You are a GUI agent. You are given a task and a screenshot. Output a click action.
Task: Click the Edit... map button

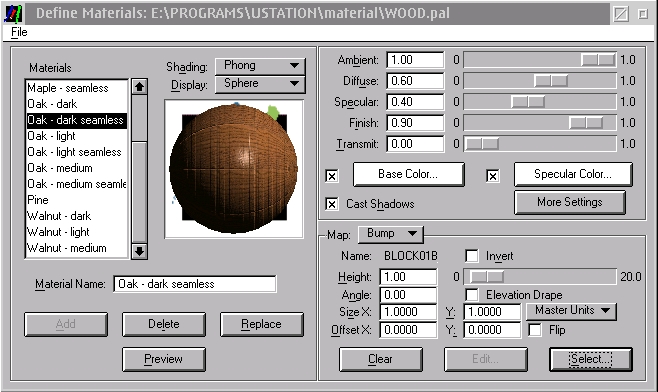click(x=486, y=359)
